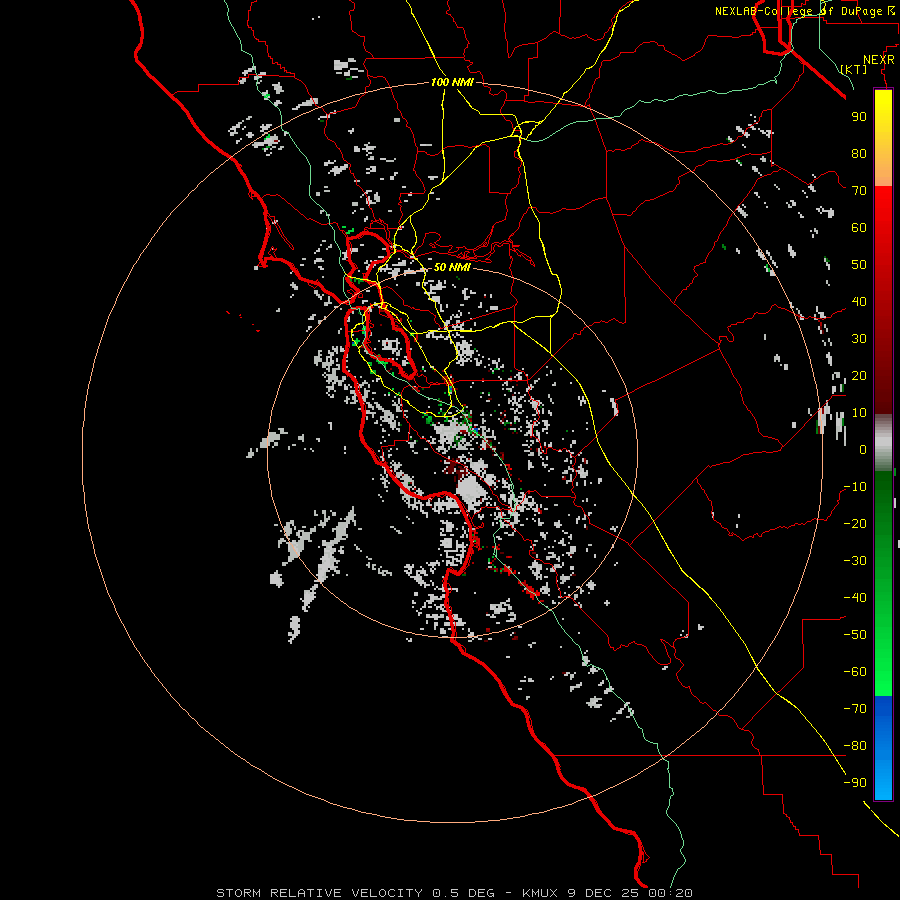The height and width of the screenshot is (900, 900).
Task: Click the "NEXLAB-College of DuPage" header text
Action: 799,11
